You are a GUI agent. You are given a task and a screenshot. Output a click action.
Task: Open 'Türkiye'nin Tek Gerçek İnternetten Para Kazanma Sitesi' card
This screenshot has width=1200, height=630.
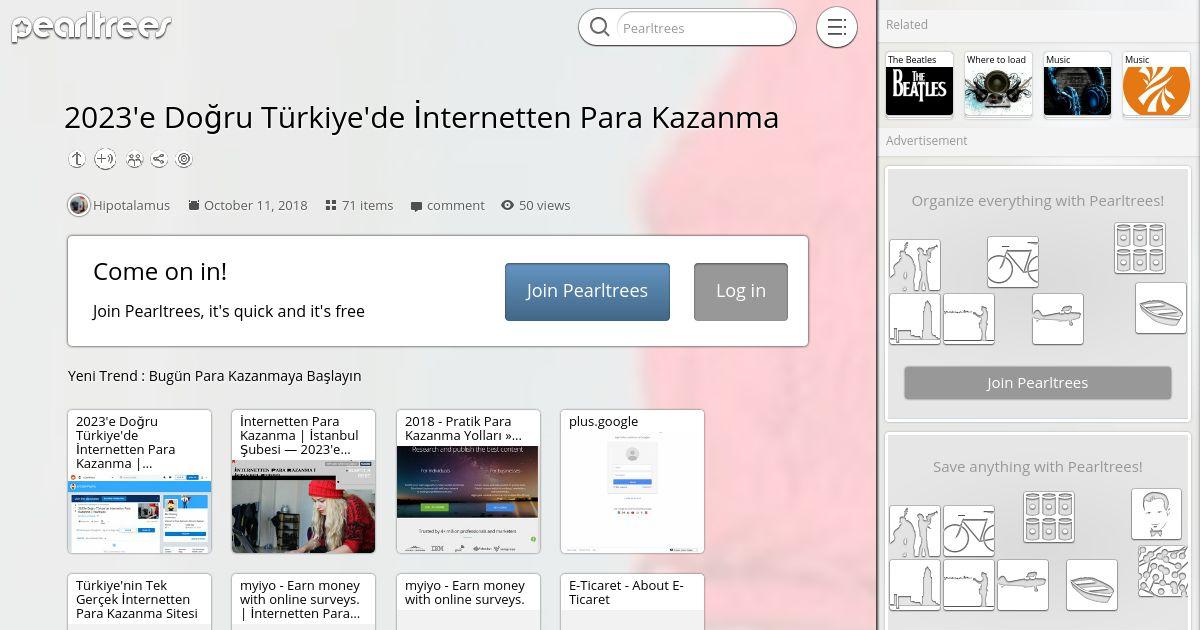pyautogui.click(x=139, y=601)
